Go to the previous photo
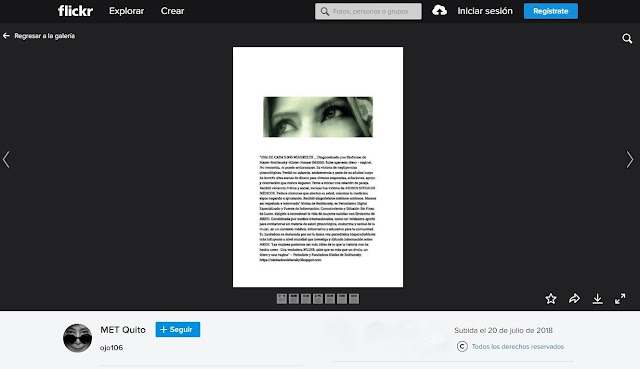Screen dimensions: 640x369 point(6,160)
